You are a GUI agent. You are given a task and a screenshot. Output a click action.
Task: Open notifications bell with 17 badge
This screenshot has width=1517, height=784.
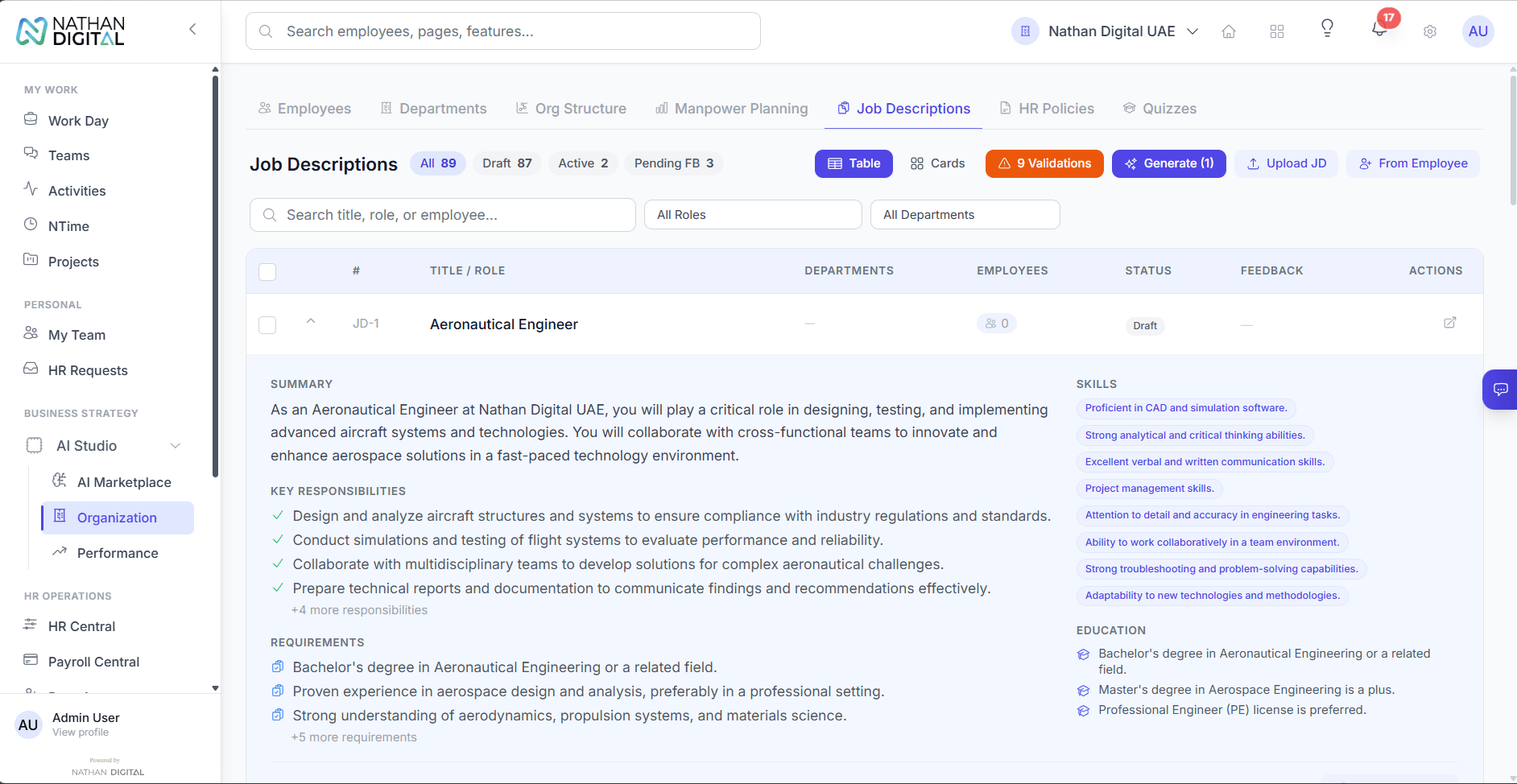click(x=1380, y=30)
